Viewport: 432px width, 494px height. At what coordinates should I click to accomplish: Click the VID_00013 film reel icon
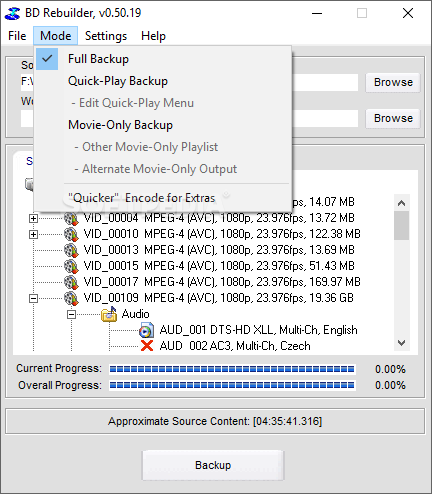71,250
